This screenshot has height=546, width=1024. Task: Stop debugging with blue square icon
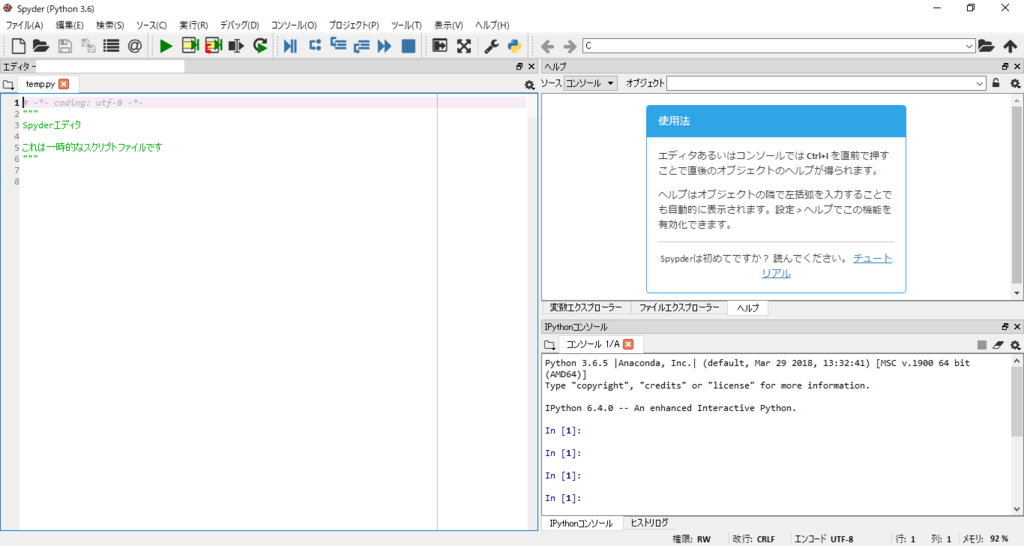click(408, 46)
